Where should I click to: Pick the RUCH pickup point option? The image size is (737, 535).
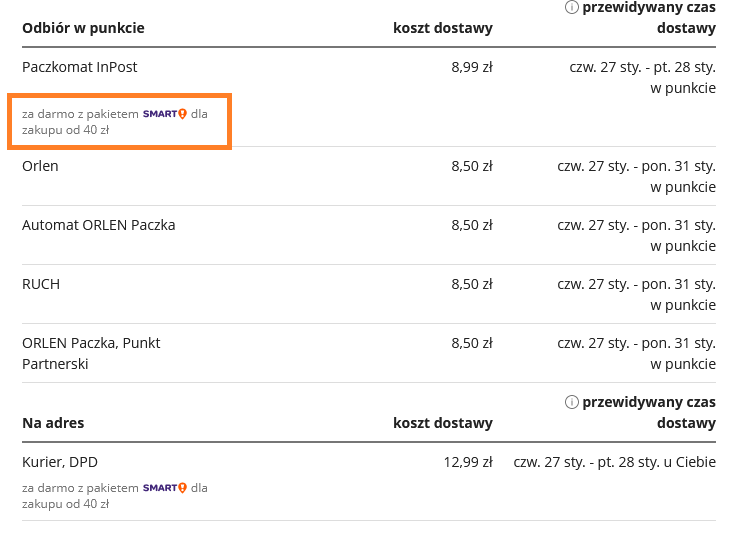click(41, 284)
